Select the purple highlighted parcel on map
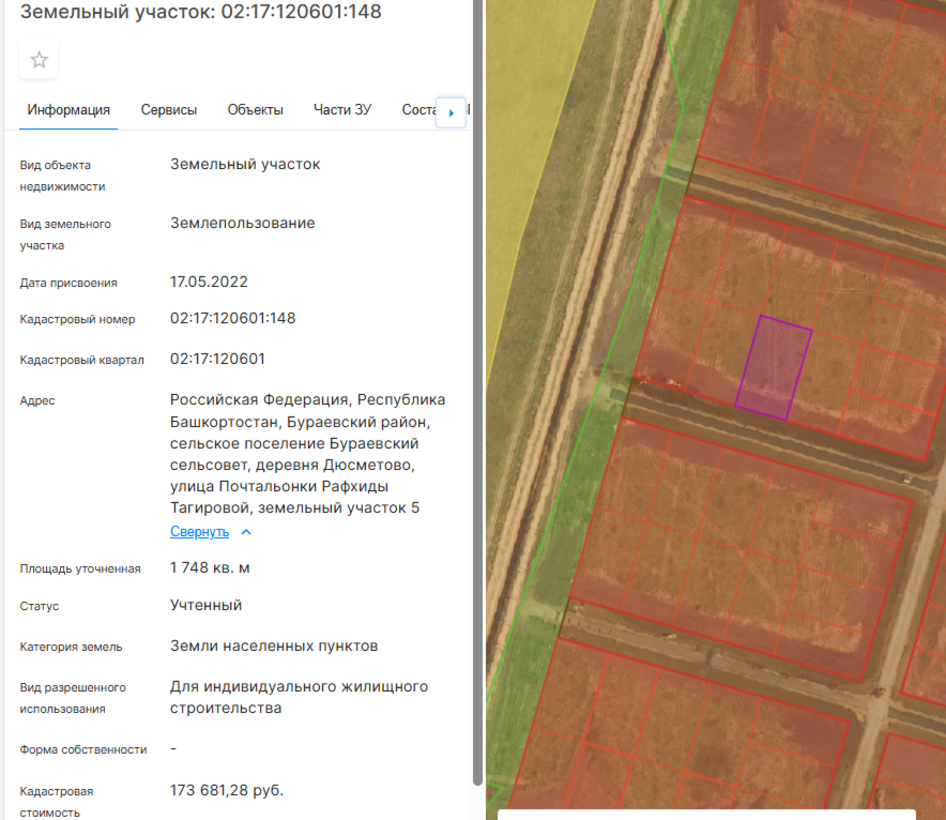The image size is (946, 820). [x=773, y=367]
